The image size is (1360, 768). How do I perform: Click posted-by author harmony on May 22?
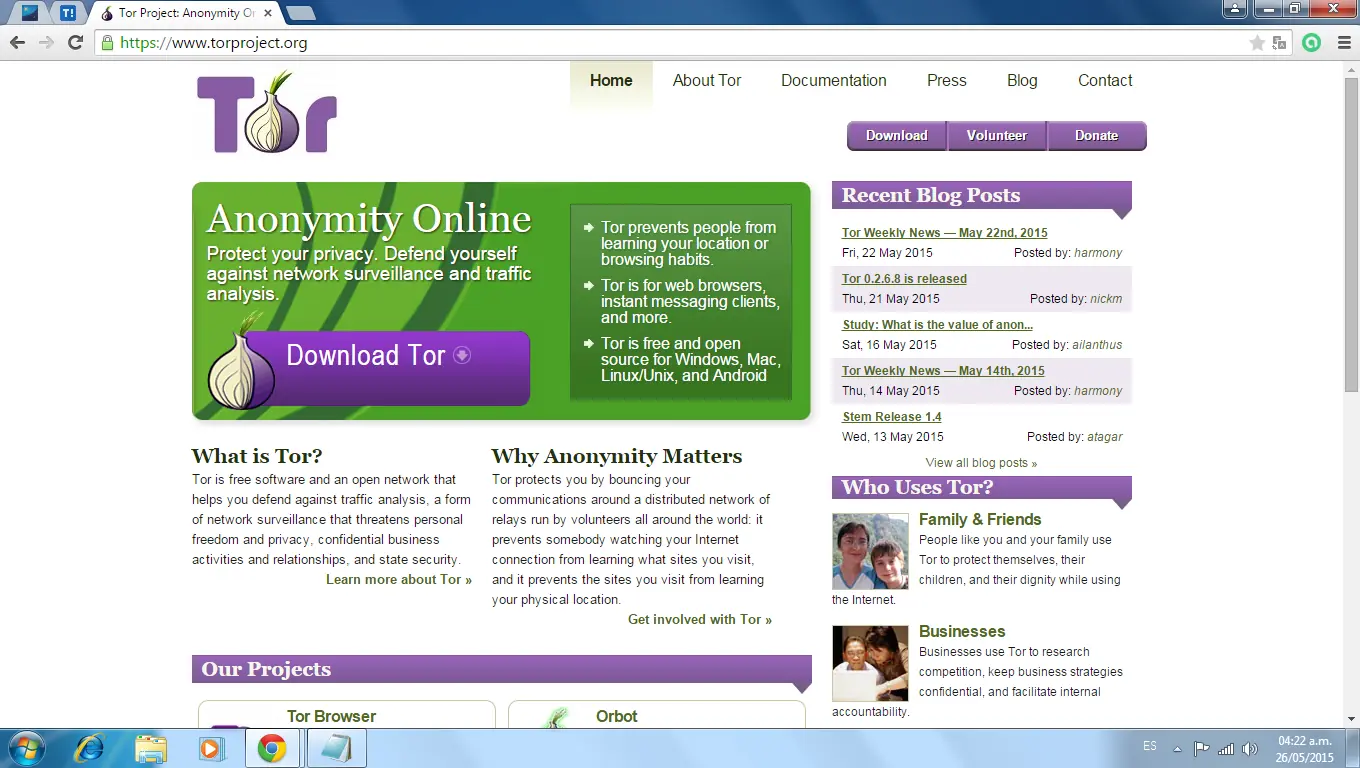(1098, 253)
